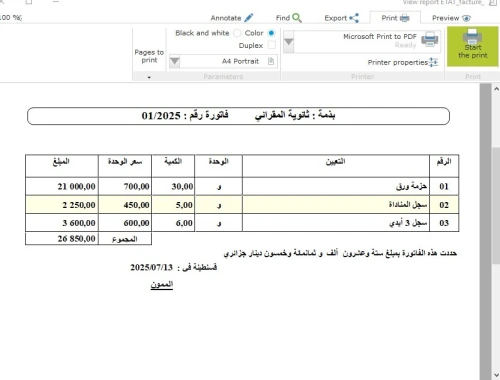Click the amount 21 000,00
Image resolution: width=500 pixels, height=380 pixels.
76,186
